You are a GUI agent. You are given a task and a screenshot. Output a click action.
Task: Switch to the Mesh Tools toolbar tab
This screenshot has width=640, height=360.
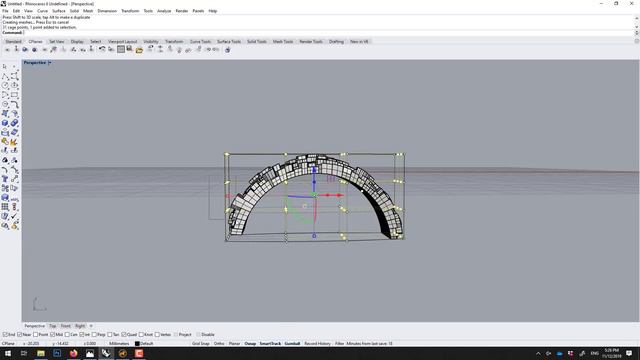(283, 42)
